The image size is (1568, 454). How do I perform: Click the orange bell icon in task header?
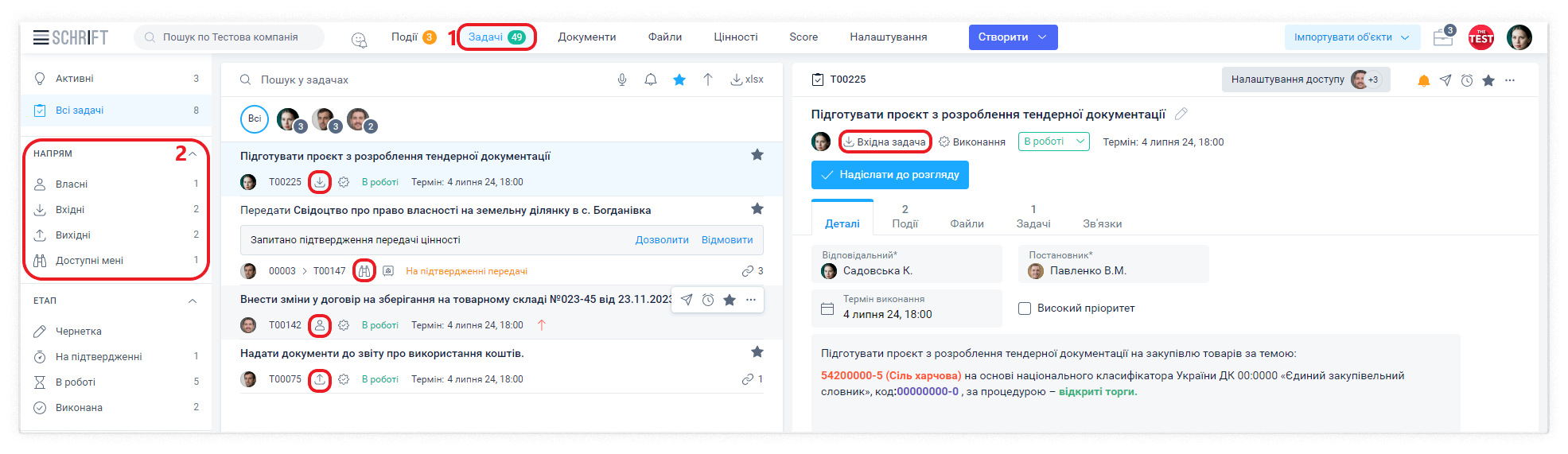tap(1423, 80)
